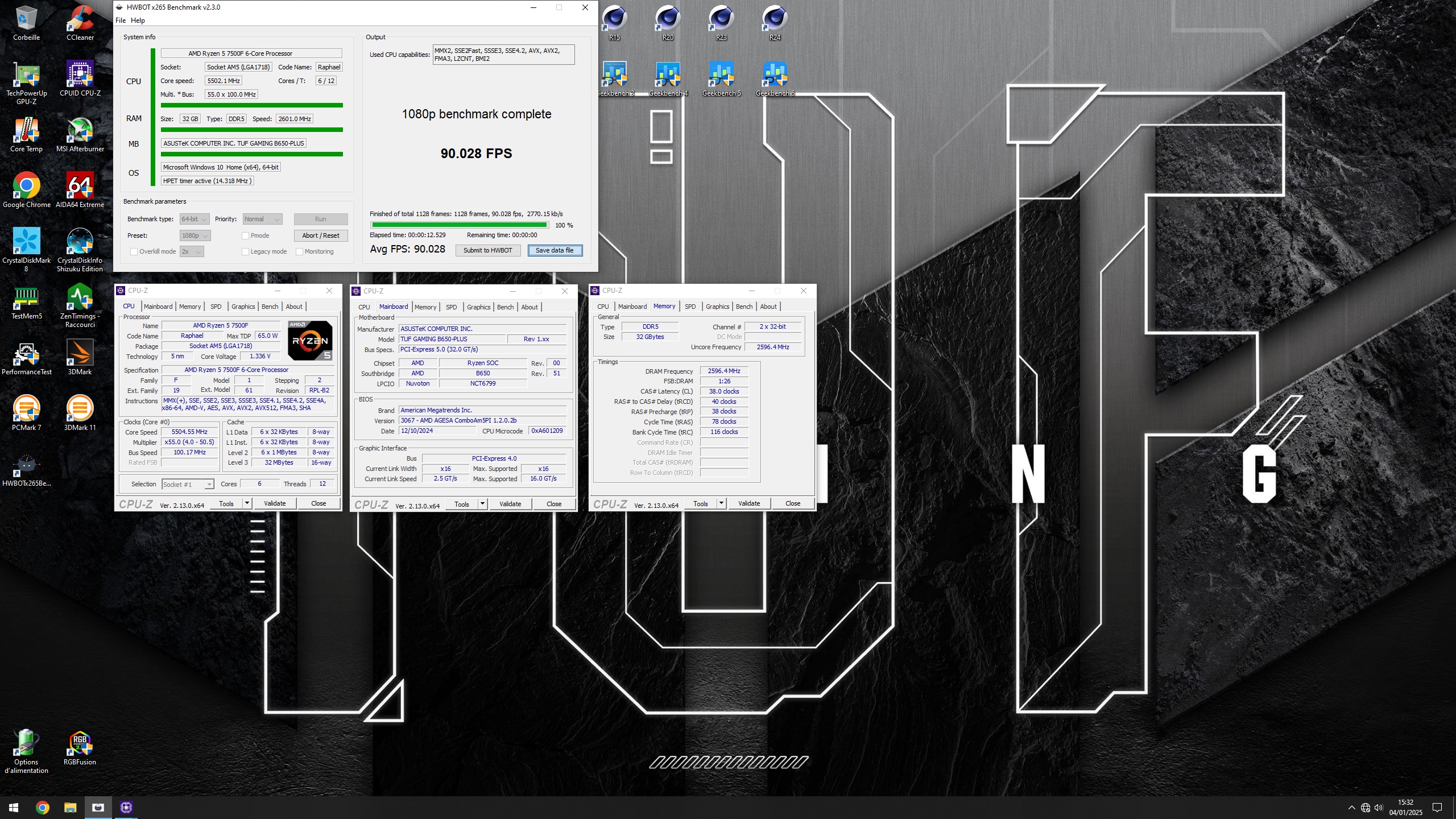Click Close button in Mainboard CPU-Z window
This screenshot has height=819, width=1456.
click(554, 504)
